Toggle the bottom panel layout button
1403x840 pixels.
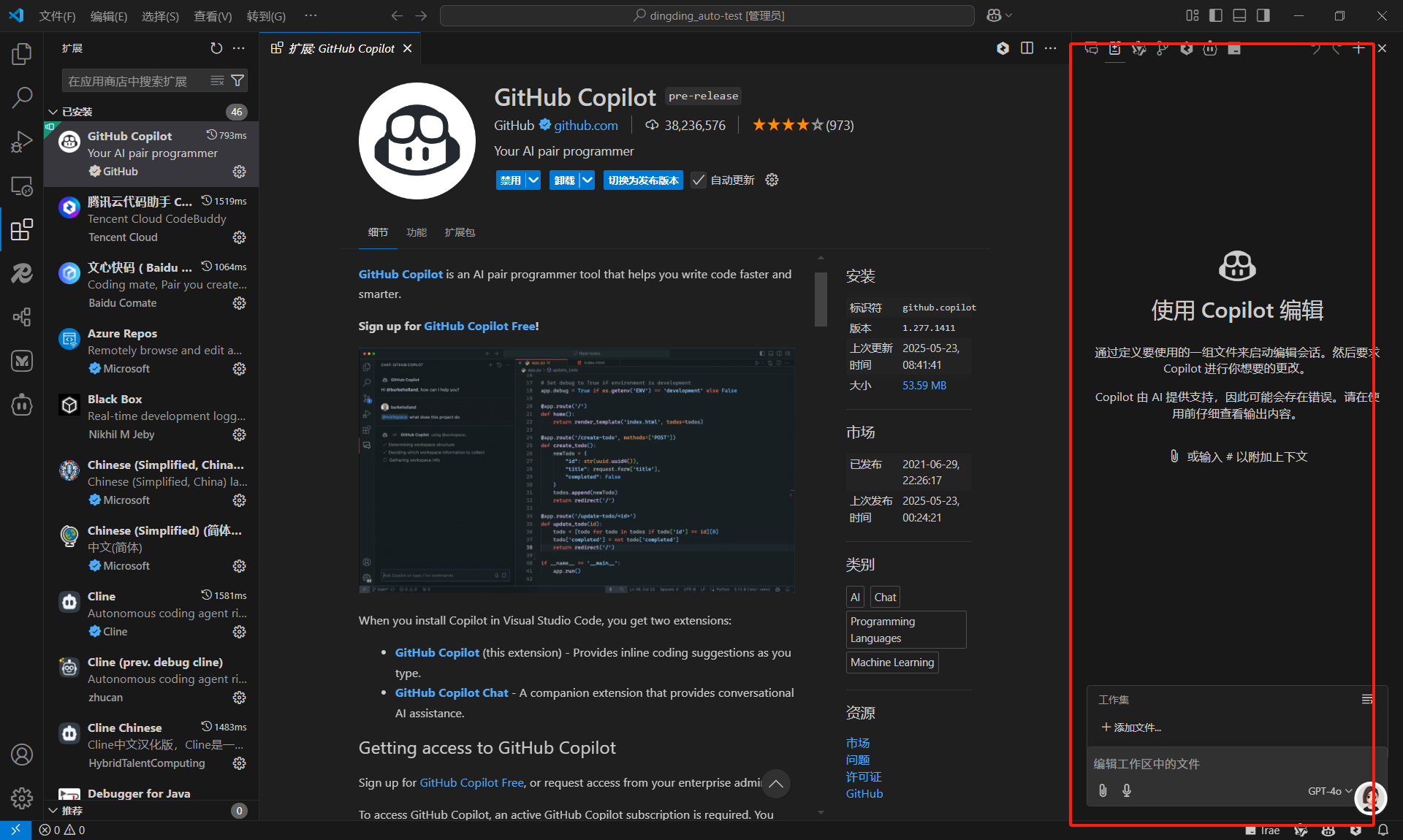coord(1239,15)
